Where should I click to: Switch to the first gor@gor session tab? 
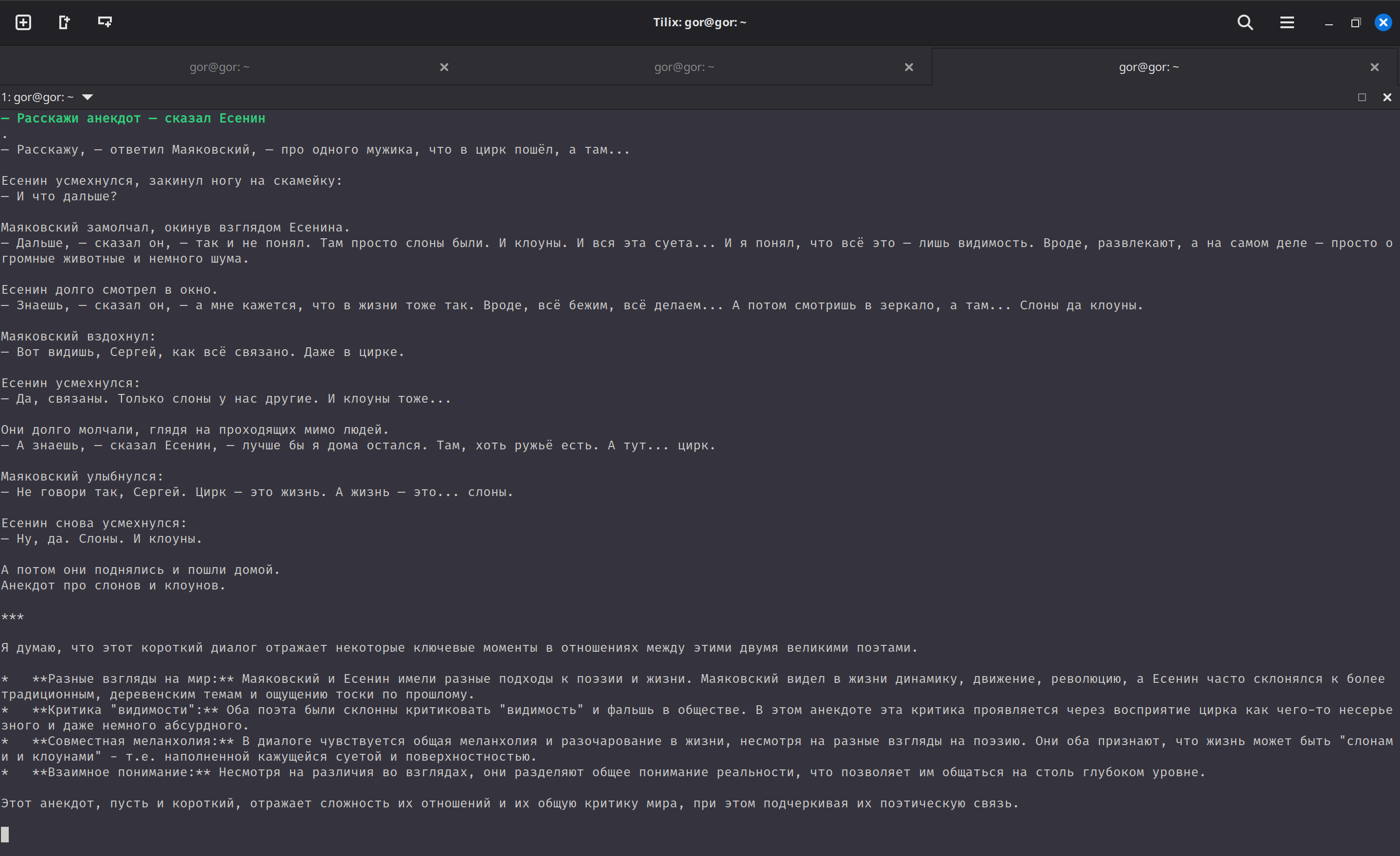click(x=219, y=67)
